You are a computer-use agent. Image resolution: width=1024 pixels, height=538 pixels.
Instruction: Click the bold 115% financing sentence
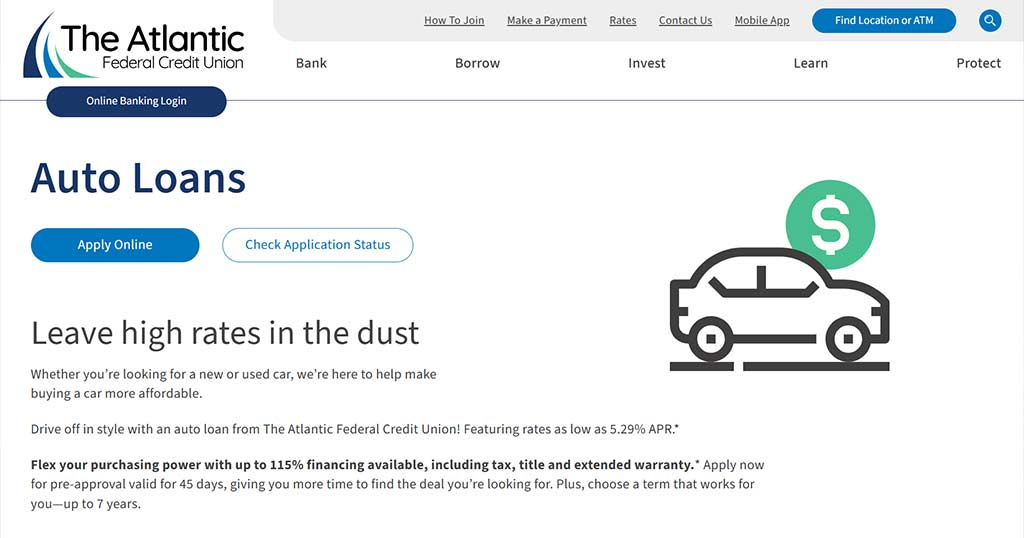click(x=365, y=465)
